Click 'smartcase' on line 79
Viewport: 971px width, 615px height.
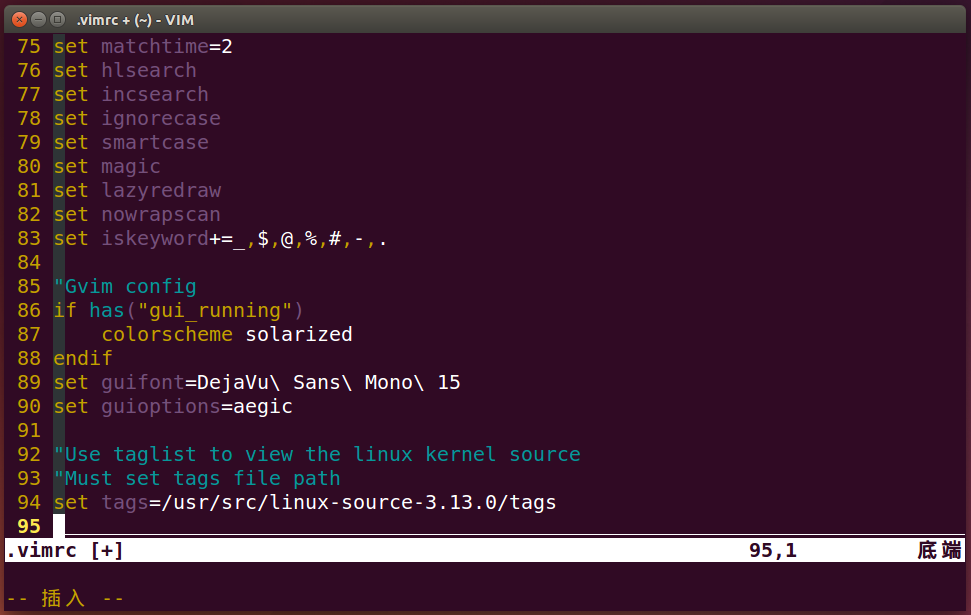pos(155,142)
